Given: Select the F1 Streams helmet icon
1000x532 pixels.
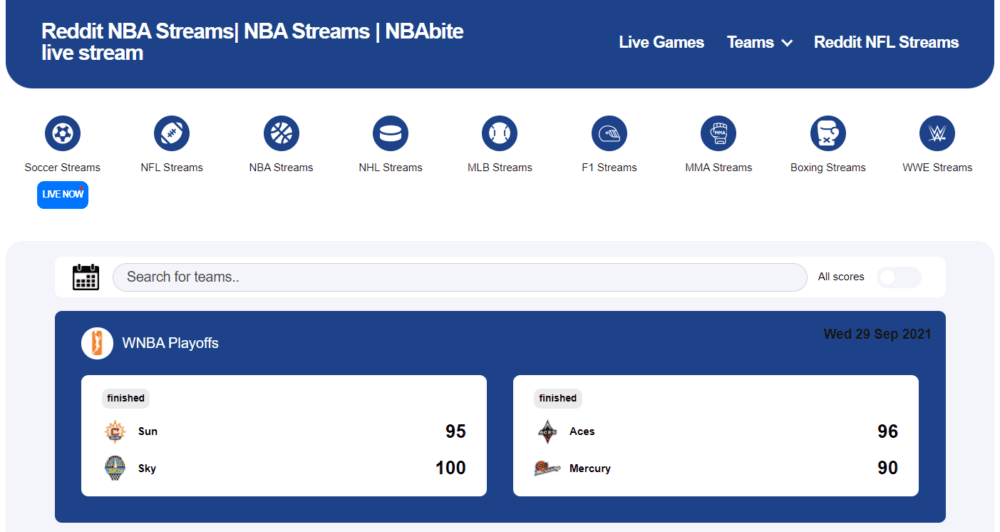Looking at the screenshot, I should coord(609,133).
